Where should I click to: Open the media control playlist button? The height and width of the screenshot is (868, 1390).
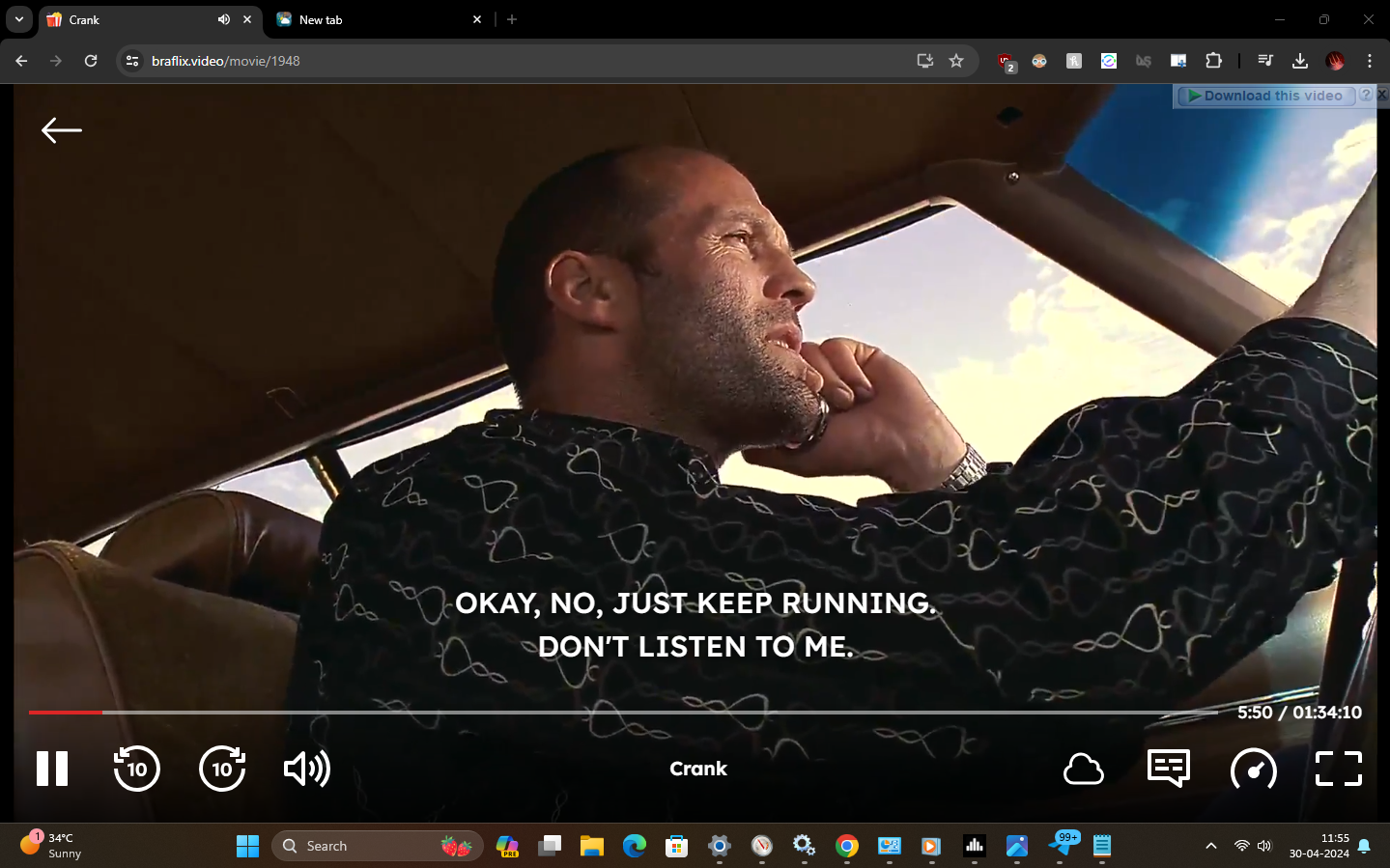click(x=1265, y=61)
